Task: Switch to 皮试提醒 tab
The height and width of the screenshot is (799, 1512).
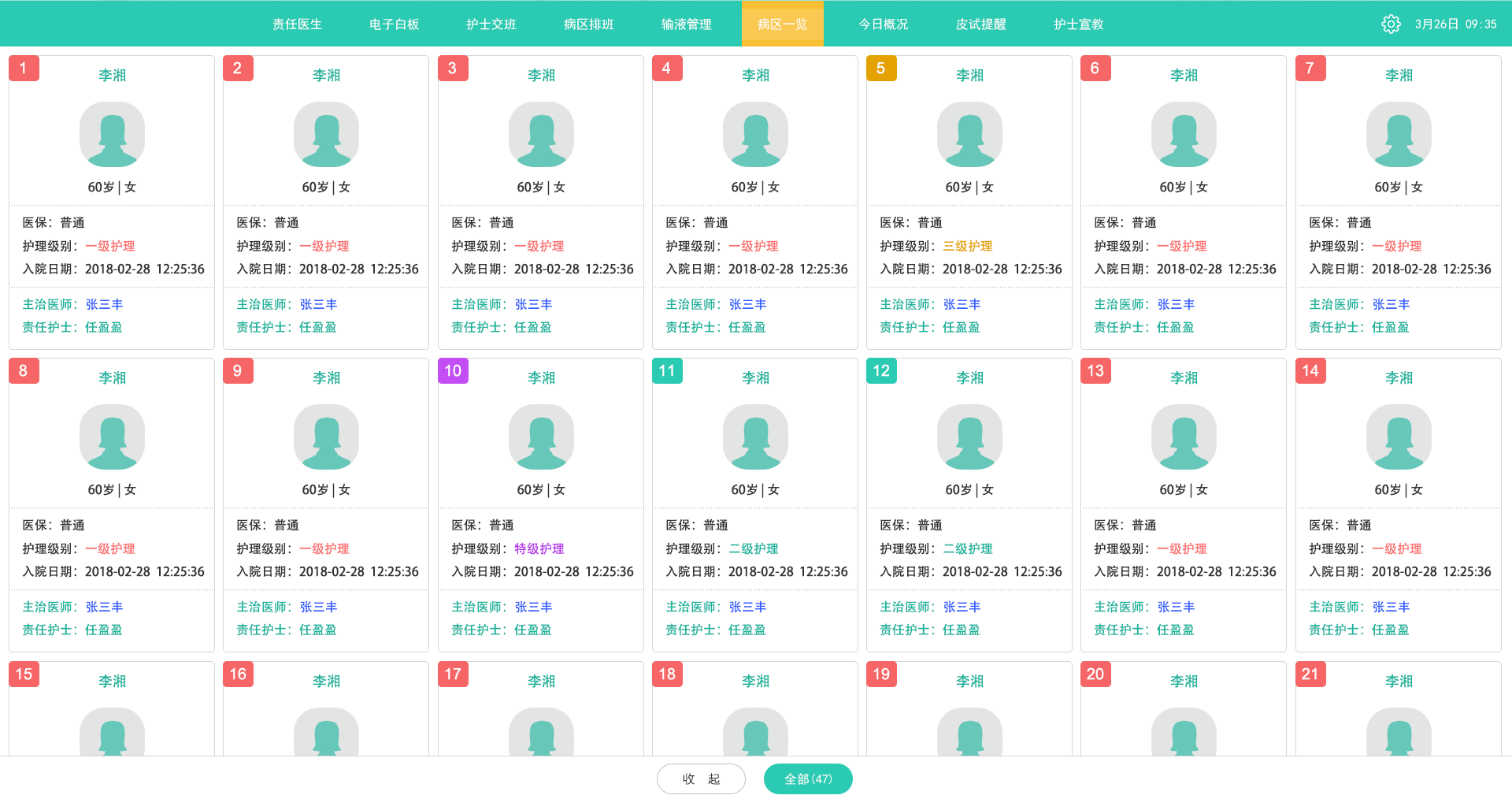Action: pos(980,24)
